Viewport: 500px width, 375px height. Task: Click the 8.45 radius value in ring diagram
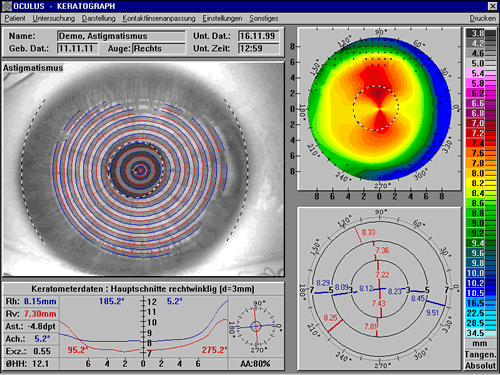418,298
